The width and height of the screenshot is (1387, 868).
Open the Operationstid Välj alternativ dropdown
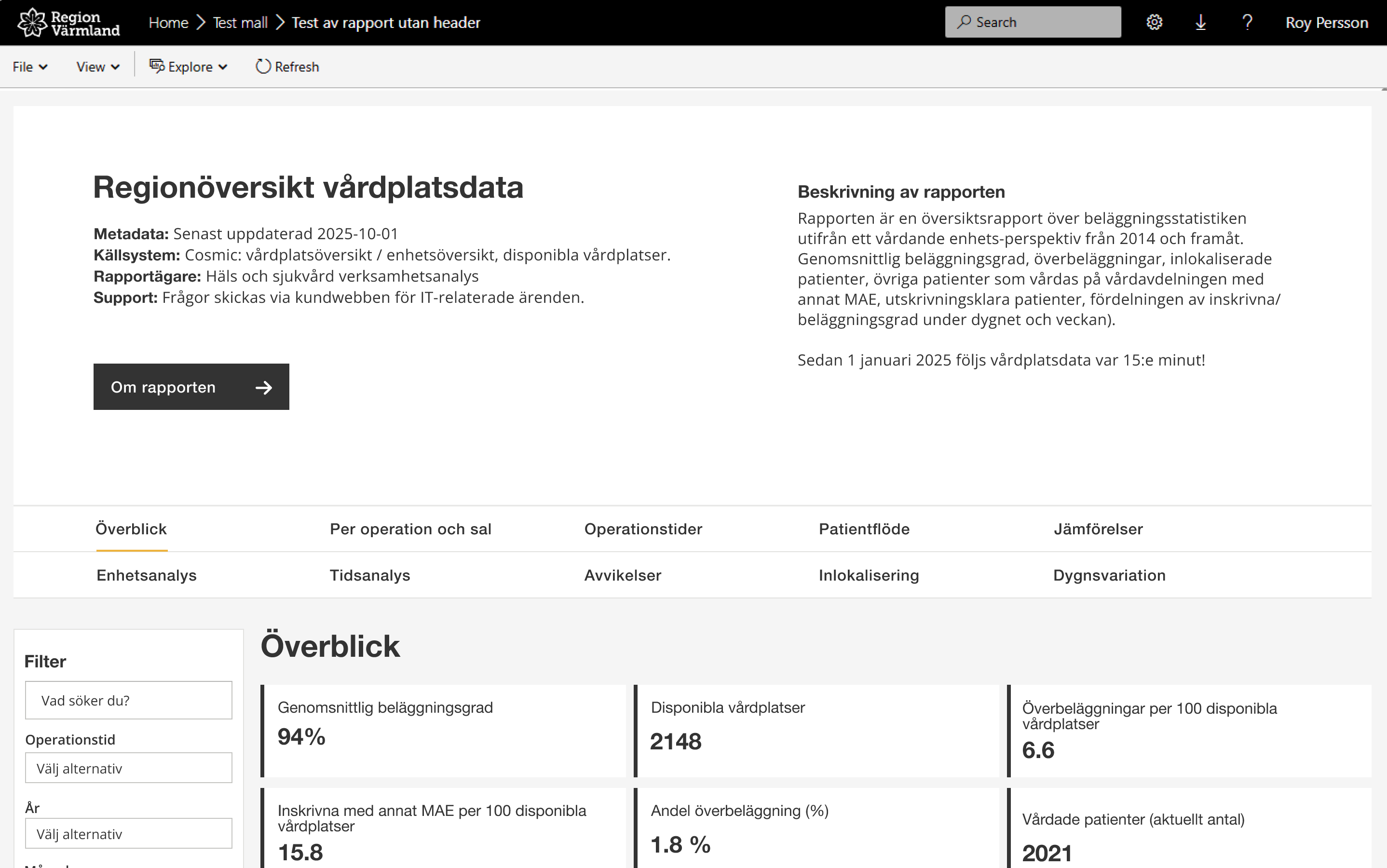tap(128, 768)
